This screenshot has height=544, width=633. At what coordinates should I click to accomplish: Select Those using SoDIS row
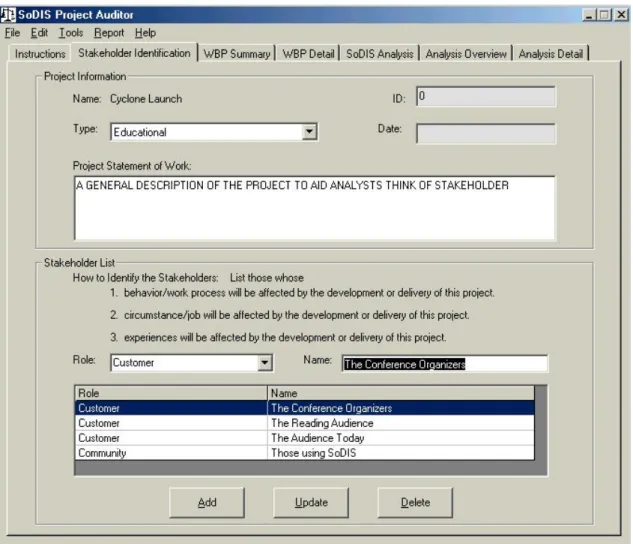click(305, 453)
